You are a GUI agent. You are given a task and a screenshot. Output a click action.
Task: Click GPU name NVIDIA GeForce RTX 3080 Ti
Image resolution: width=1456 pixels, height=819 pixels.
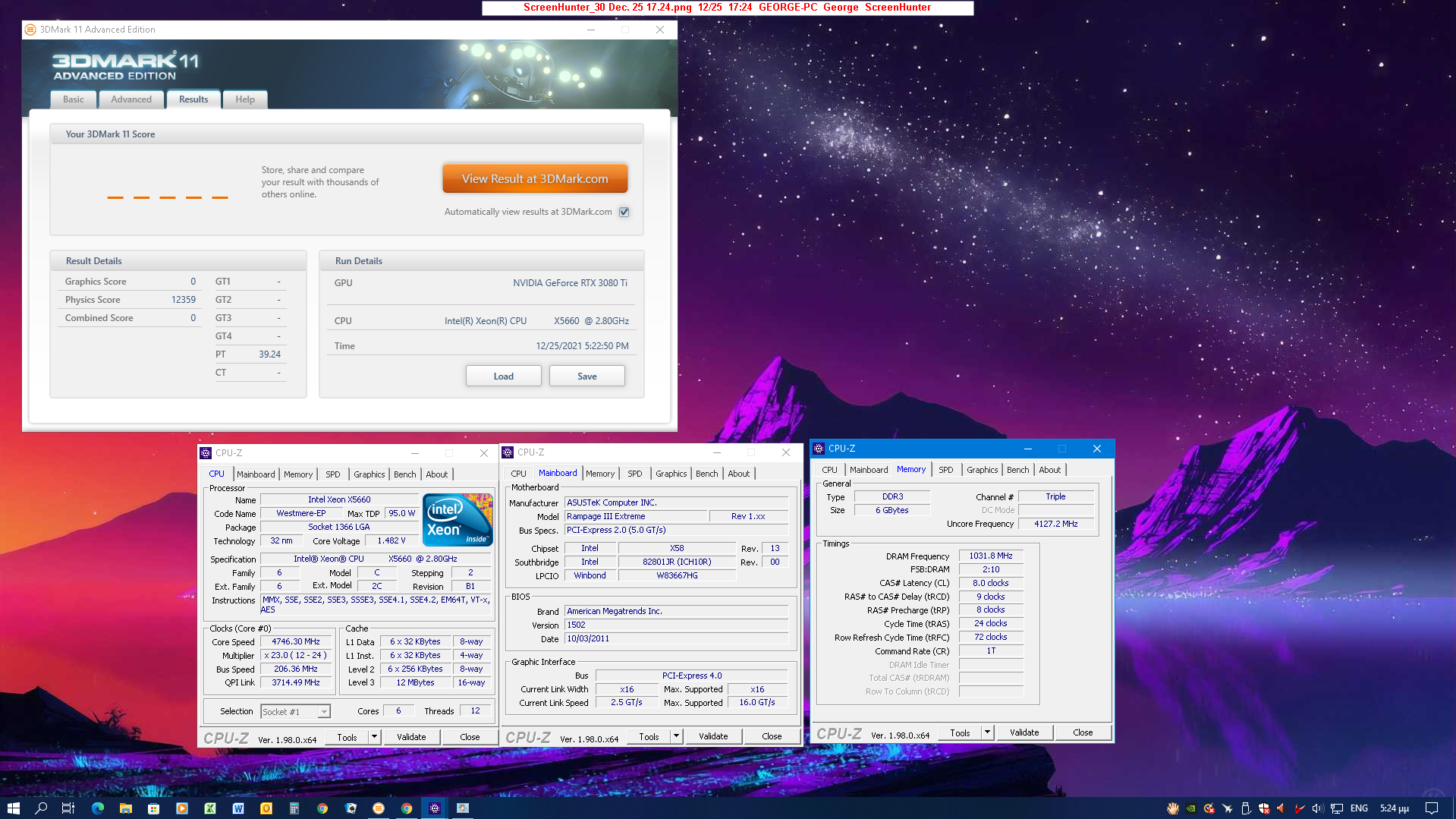point(570,283)
